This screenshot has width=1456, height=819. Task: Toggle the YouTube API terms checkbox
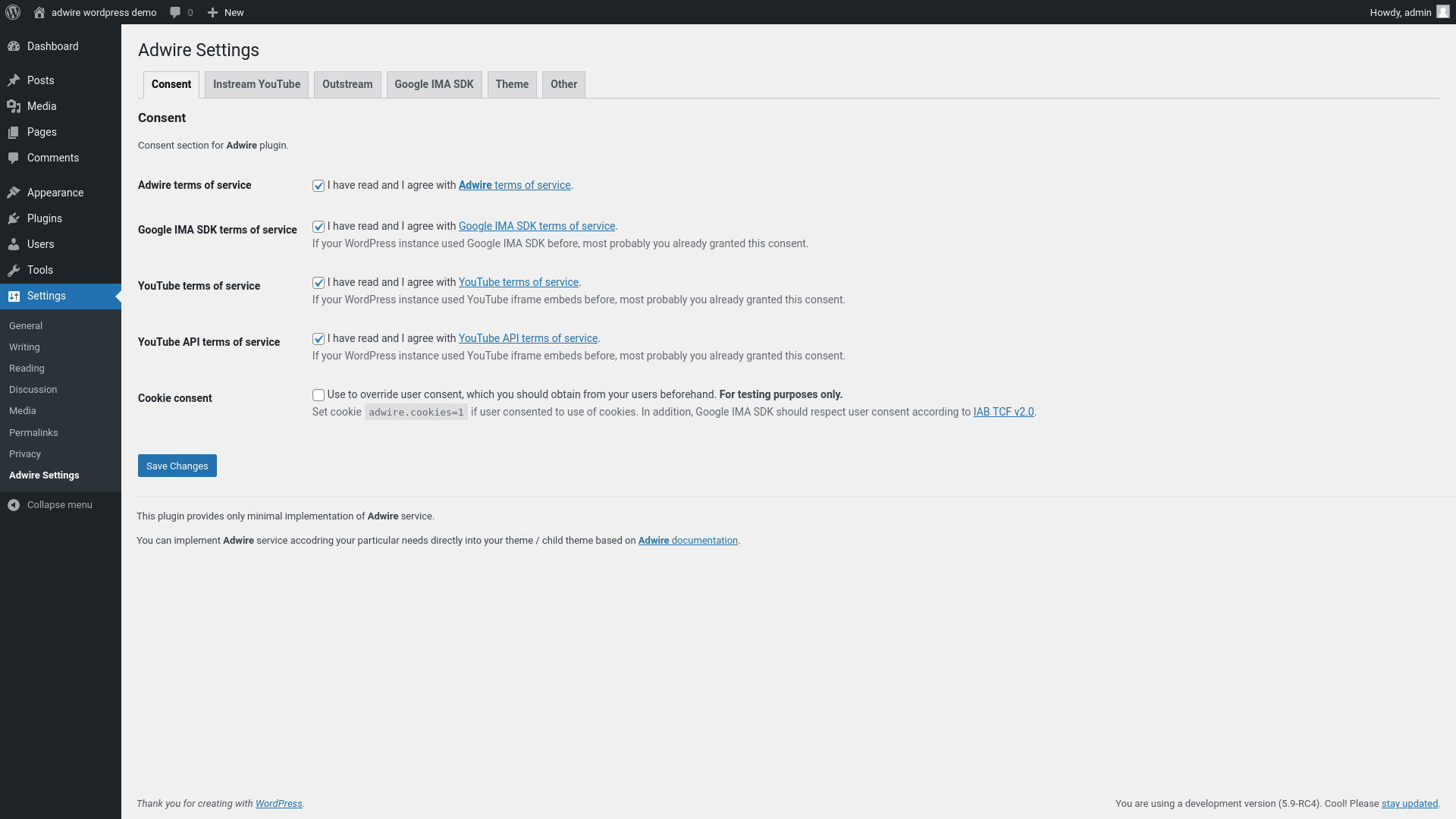pyautogui.click(x=319, y=338)
